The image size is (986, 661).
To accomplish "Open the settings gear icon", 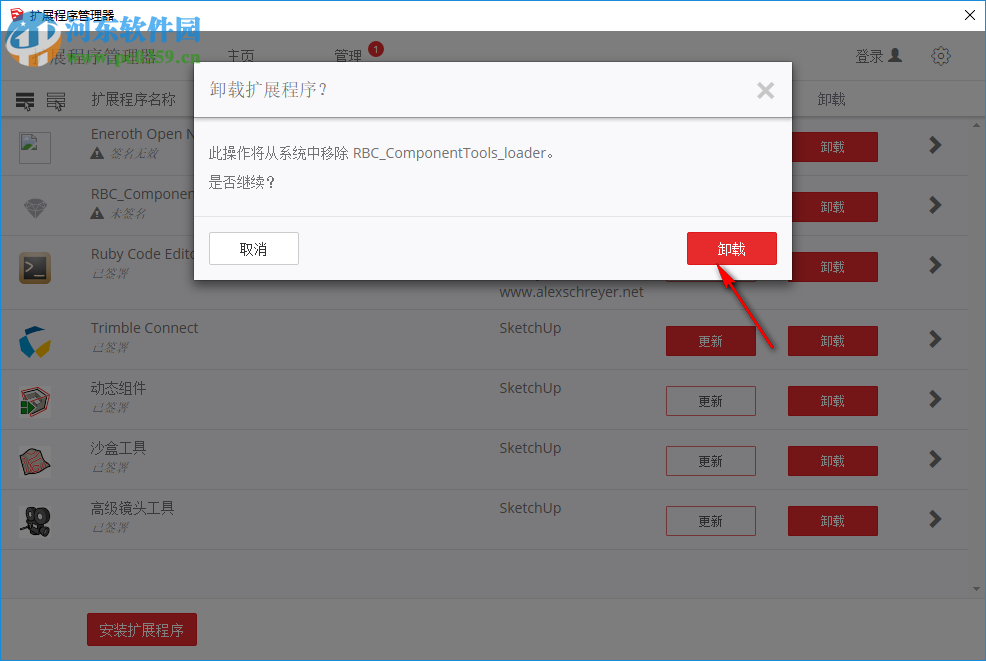I will 940,56.
